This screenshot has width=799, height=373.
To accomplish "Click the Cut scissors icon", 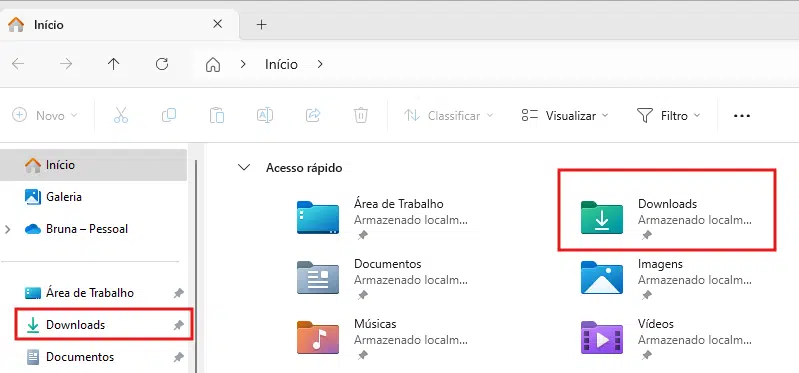I will [x=121, y=116].
